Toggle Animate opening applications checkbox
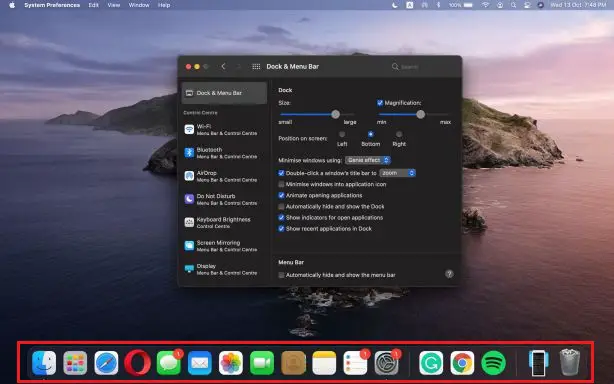Viewport: 614px width, 384px height. point(281,195)
